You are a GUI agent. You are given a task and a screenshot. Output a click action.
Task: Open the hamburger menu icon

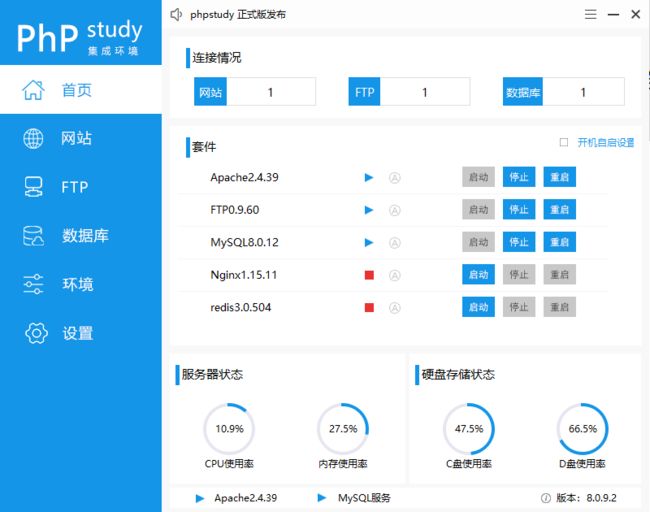(x=591, y=15)
